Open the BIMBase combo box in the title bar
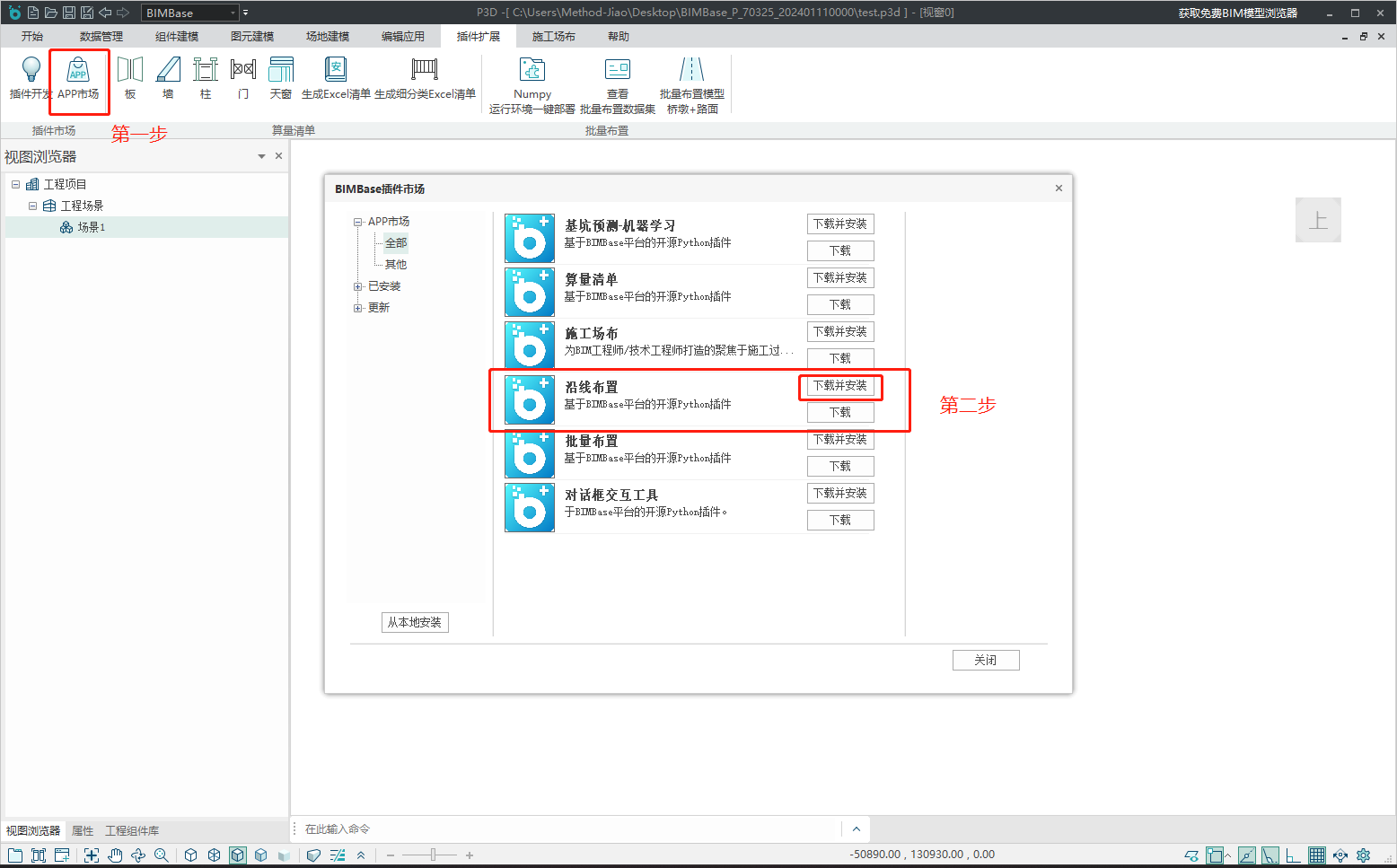 click(x=191, y=13)
